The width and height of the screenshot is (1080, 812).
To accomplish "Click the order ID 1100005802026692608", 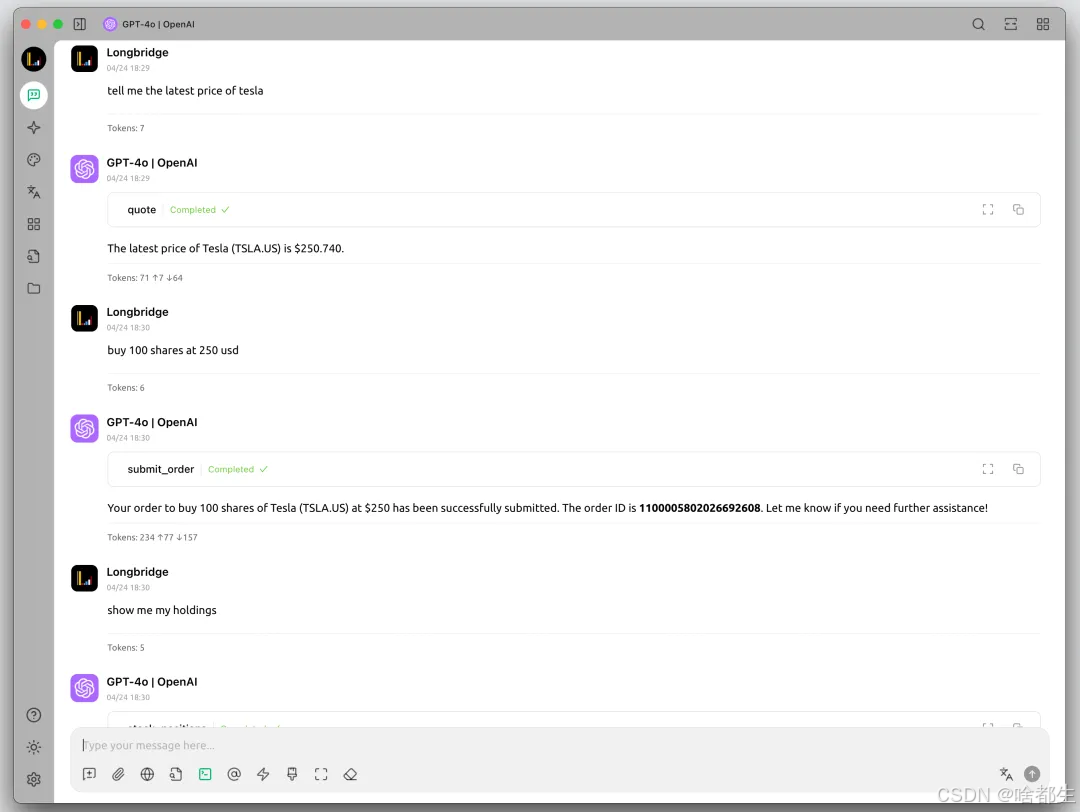I will click(700, 508).
